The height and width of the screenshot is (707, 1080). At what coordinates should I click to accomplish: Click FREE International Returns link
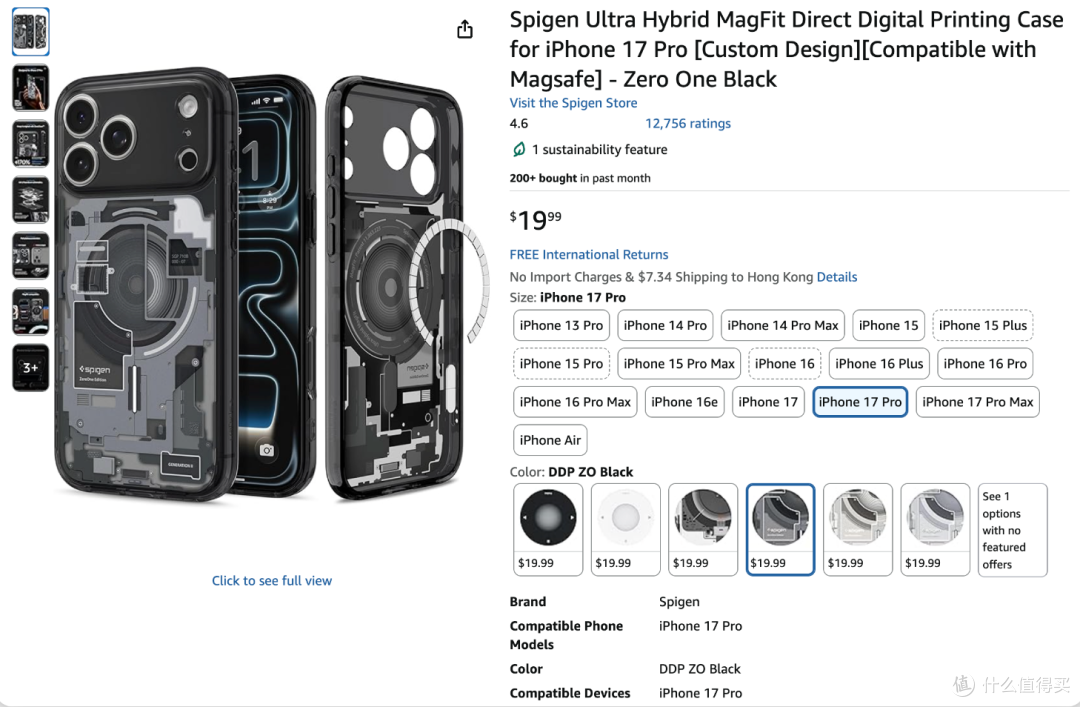click(x=589, y=254)
